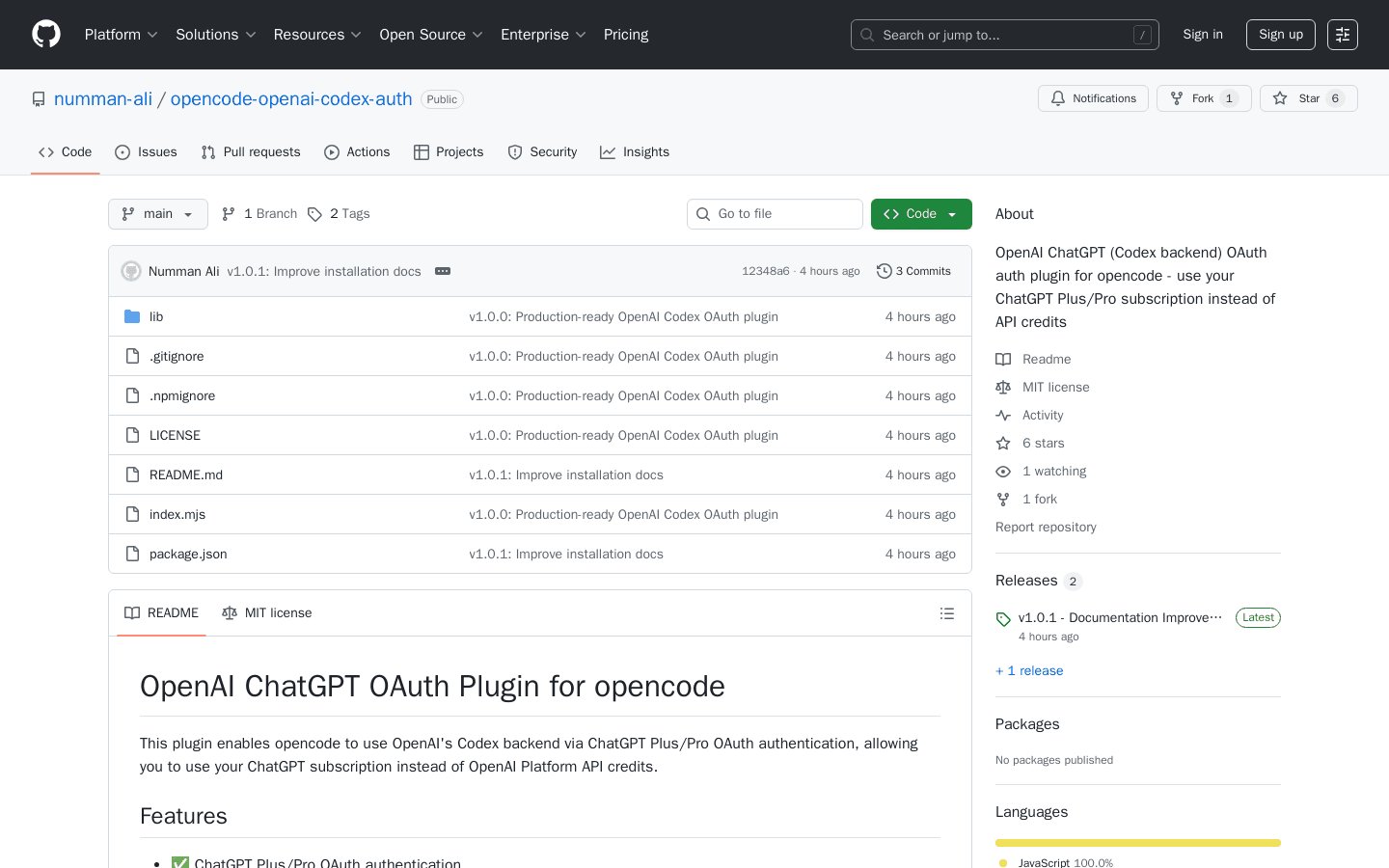The image size is (1389, 868).
Task: Open commit history via the clock icon
Action: (x=885, y=271)
